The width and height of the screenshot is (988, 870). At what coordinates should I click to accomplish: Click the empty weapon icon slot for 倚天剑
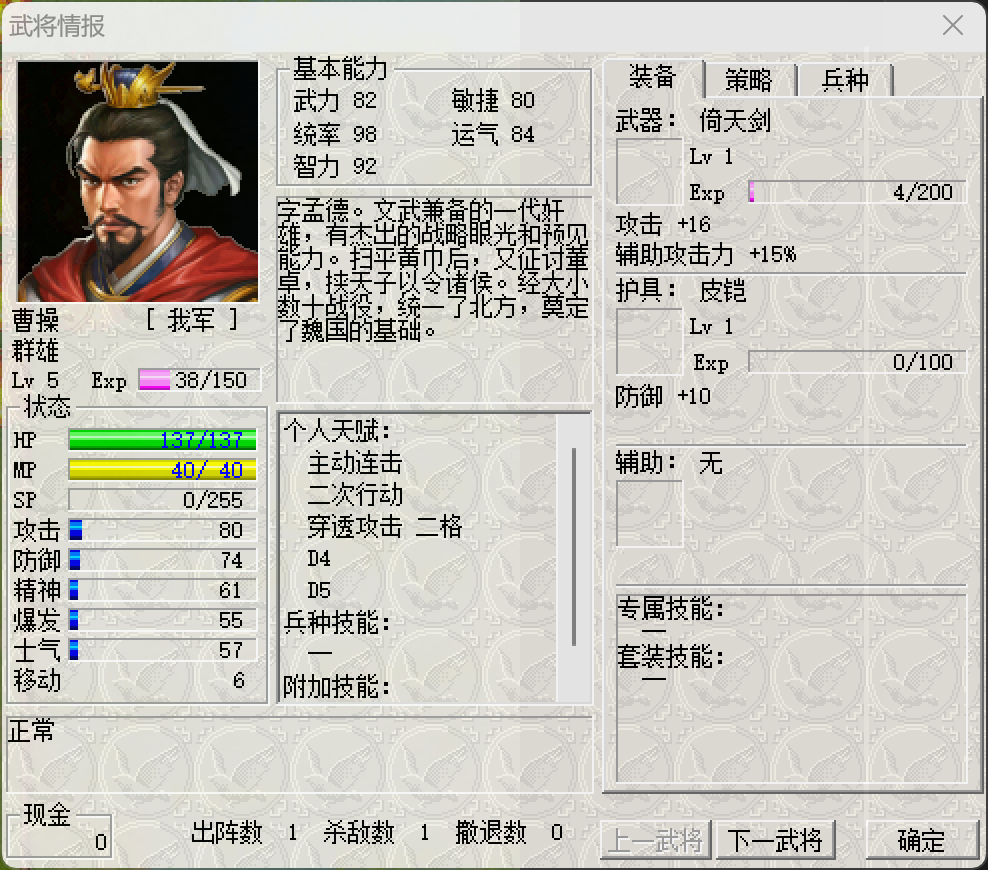(649, 172)
